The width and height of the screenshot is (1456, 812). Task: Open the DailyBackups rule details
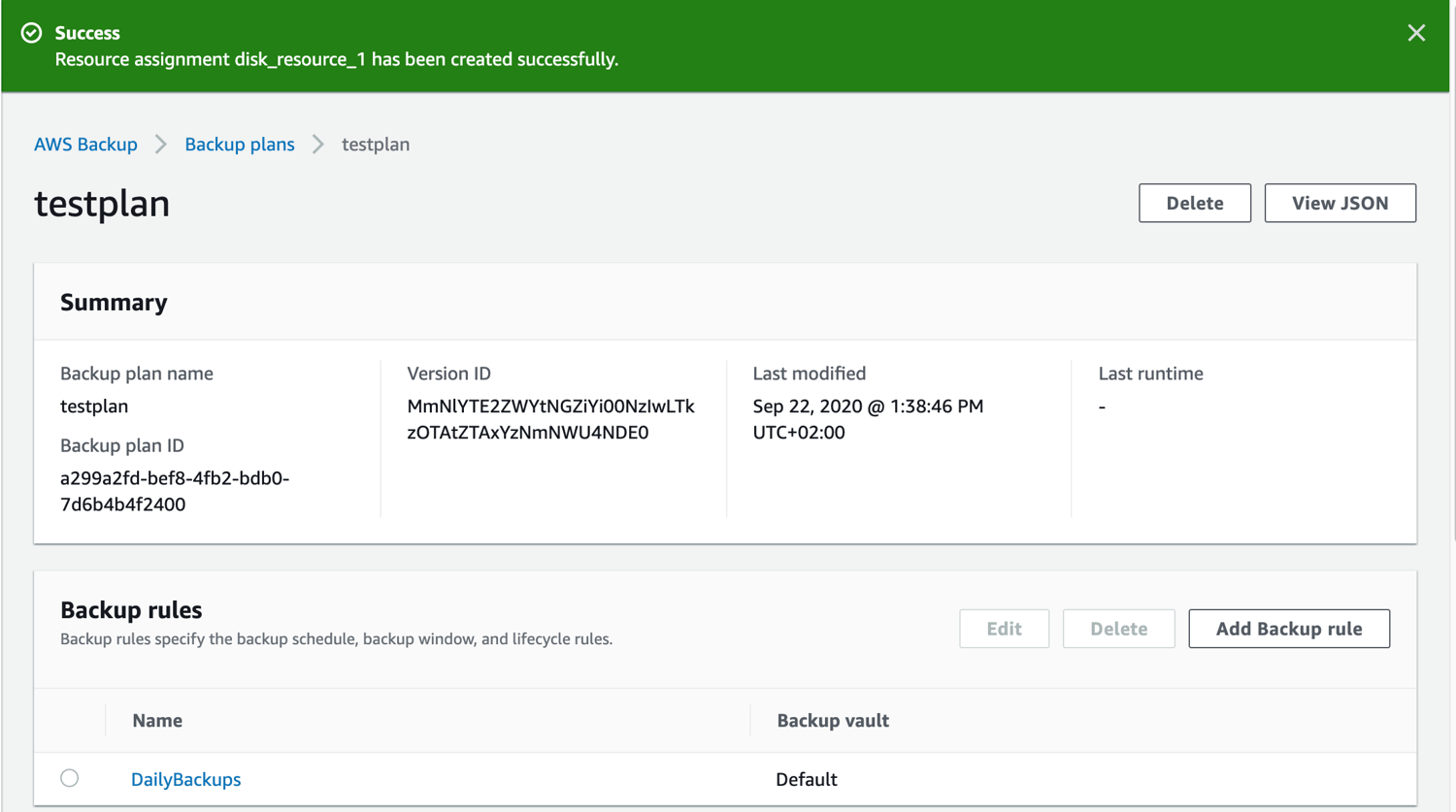185,779
